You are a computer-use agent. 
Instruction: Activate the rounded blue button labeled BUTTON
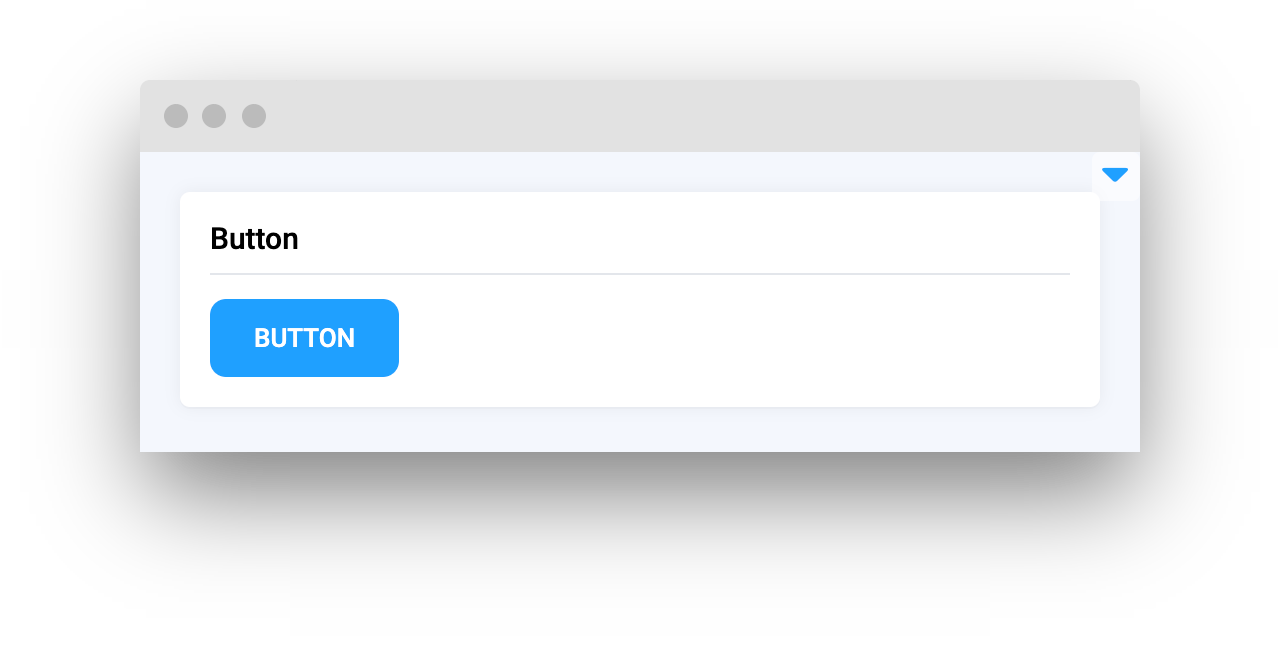[304, 338]
